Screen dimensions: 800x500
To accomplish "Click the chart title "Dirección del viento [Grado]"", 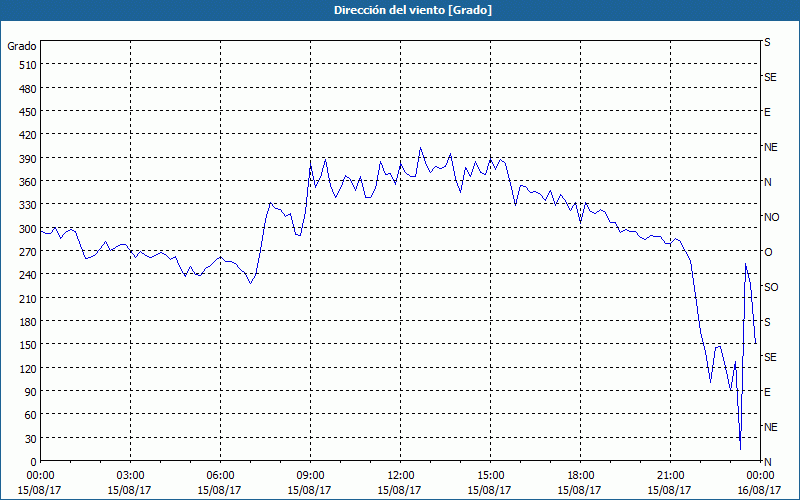I will 413,10.
